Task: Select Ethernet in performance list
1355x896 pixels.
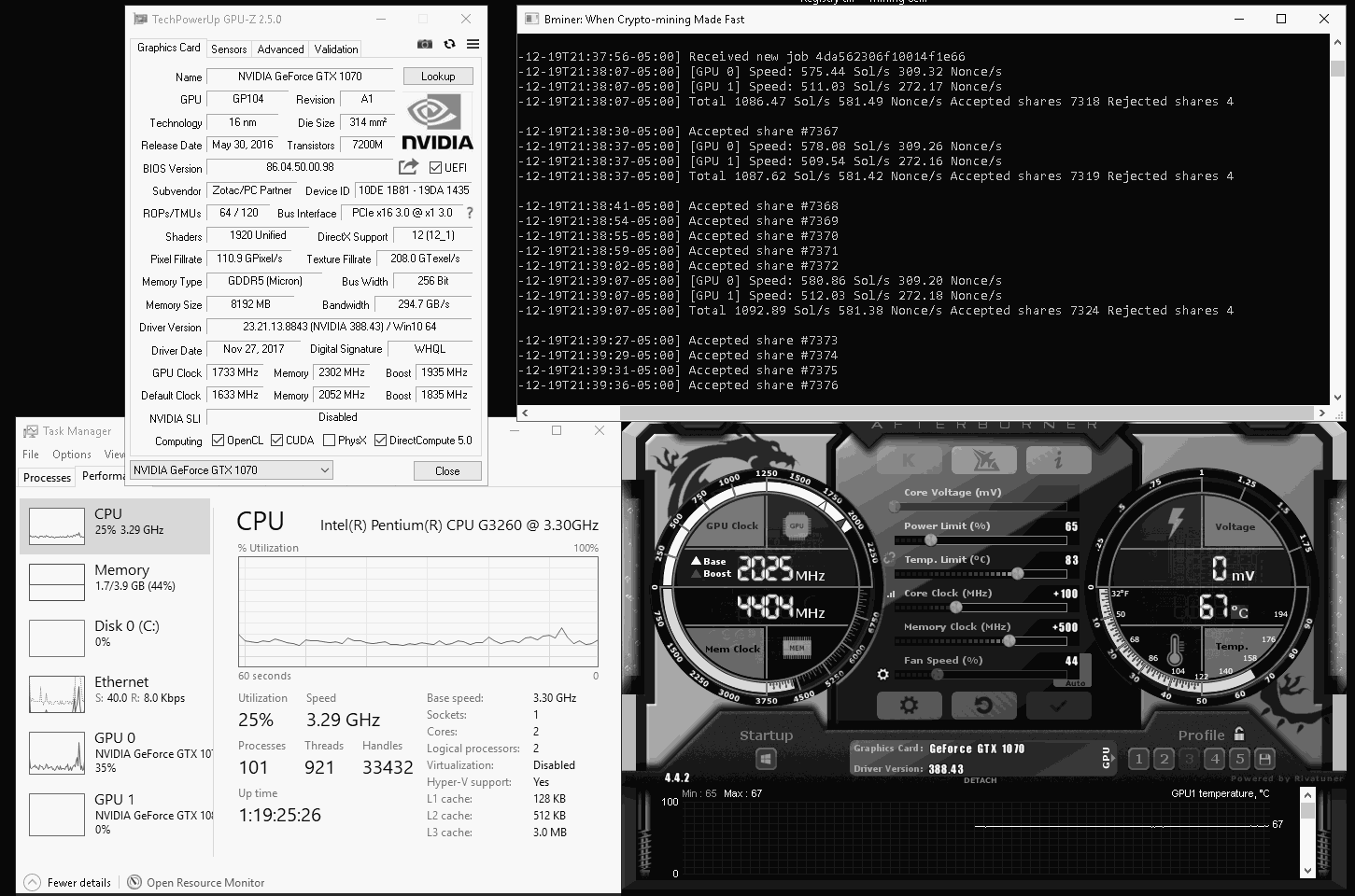Action: pos(115,694)
